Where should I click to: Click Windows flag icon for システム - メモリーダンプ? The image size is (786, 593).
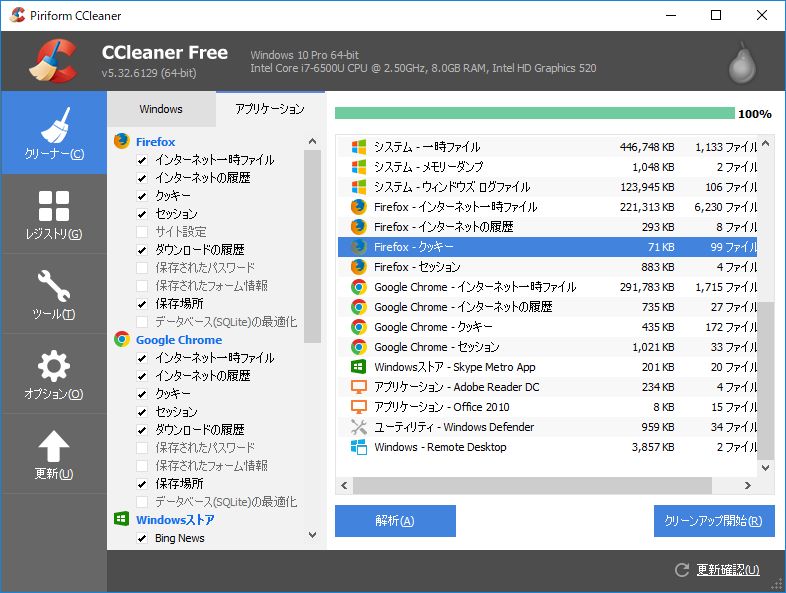(x=359, y=167)
